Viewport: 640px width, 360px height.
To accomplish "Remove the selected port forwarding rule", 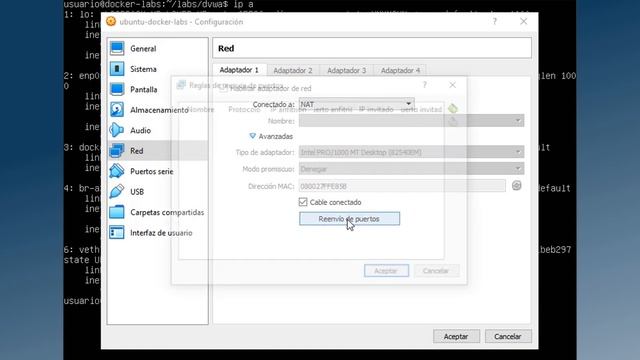I will tap(453, 121).
